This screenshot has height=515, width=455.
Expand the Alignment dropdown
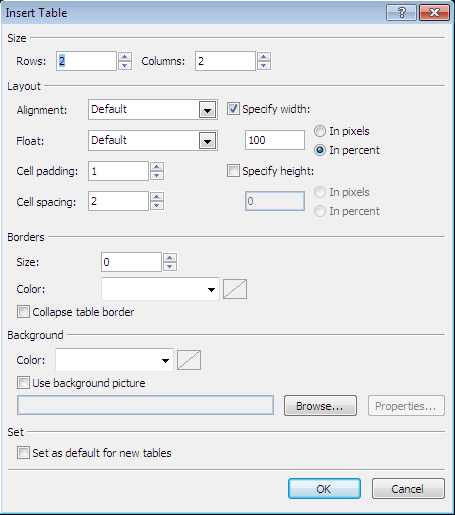pos(207,110)
